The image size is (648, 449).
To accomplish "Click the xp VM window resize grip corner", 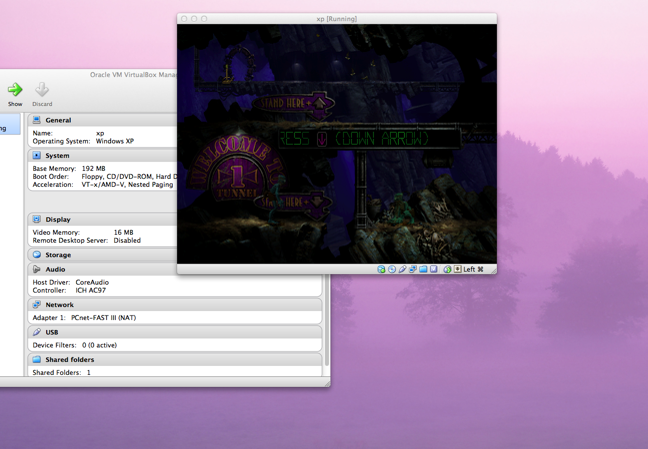I will tap(493, 270).
